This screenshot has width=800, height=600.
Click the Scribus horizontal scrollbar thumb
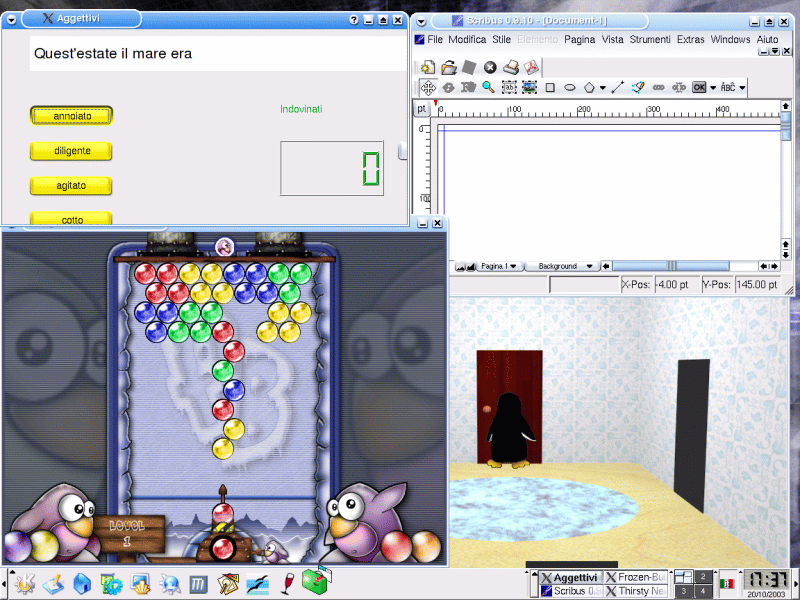[671, 266]
